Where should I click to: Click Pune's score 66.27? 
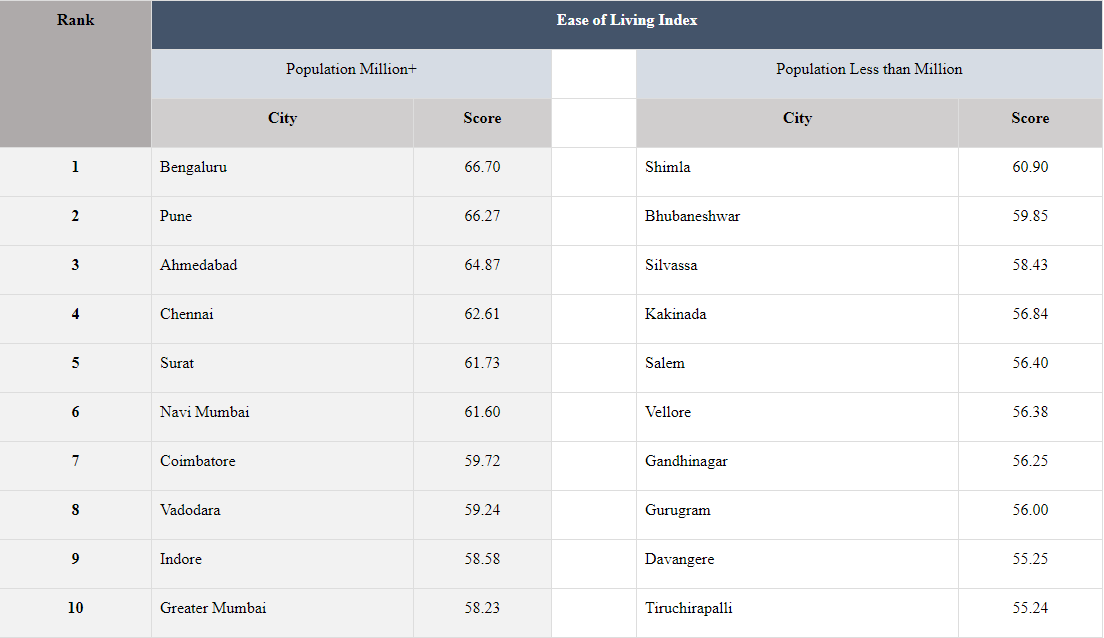(482, 216)
